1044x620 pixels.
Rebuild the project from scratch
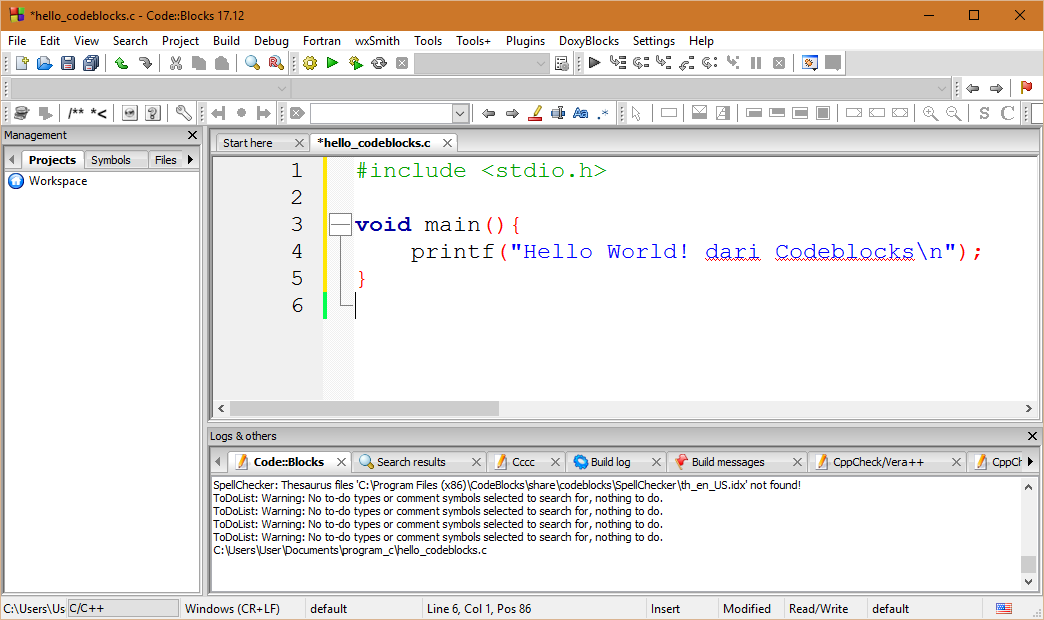tap(379, 62)
